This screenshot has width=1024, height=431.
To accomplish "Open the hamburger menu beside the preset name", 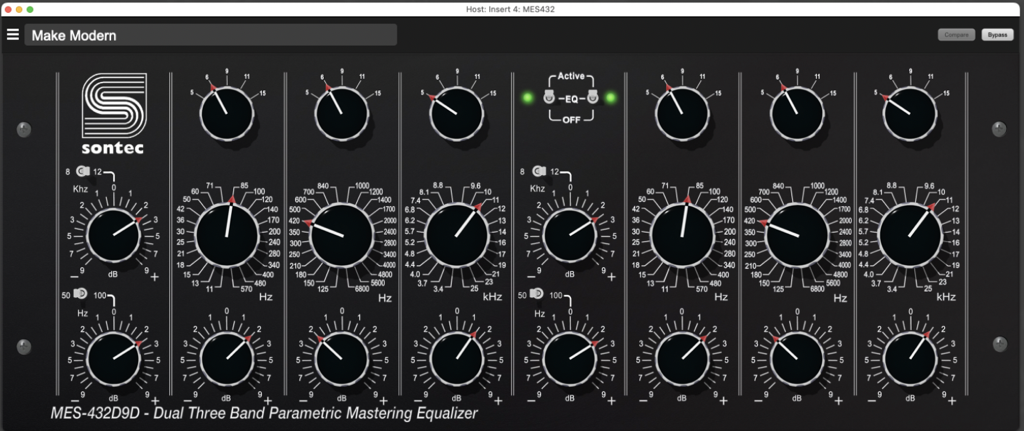I will [12, 35].
